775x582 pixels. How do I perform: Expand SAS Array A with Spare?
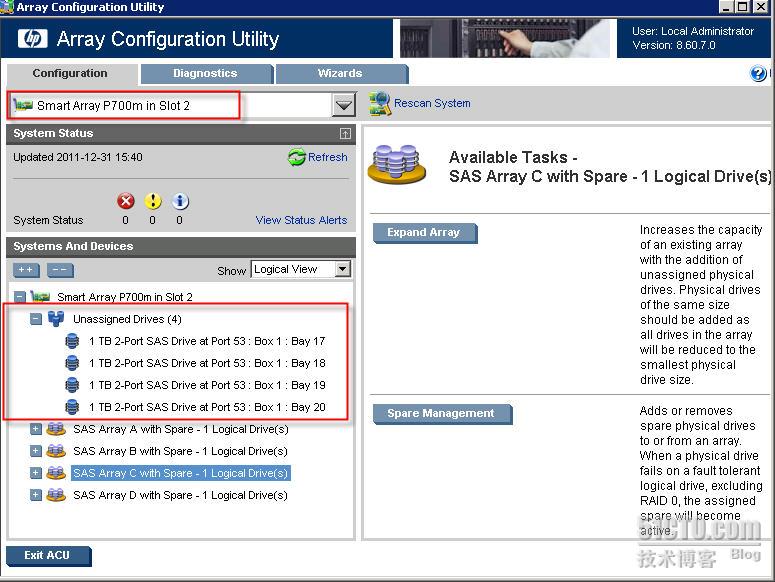(x=36, y=429)
